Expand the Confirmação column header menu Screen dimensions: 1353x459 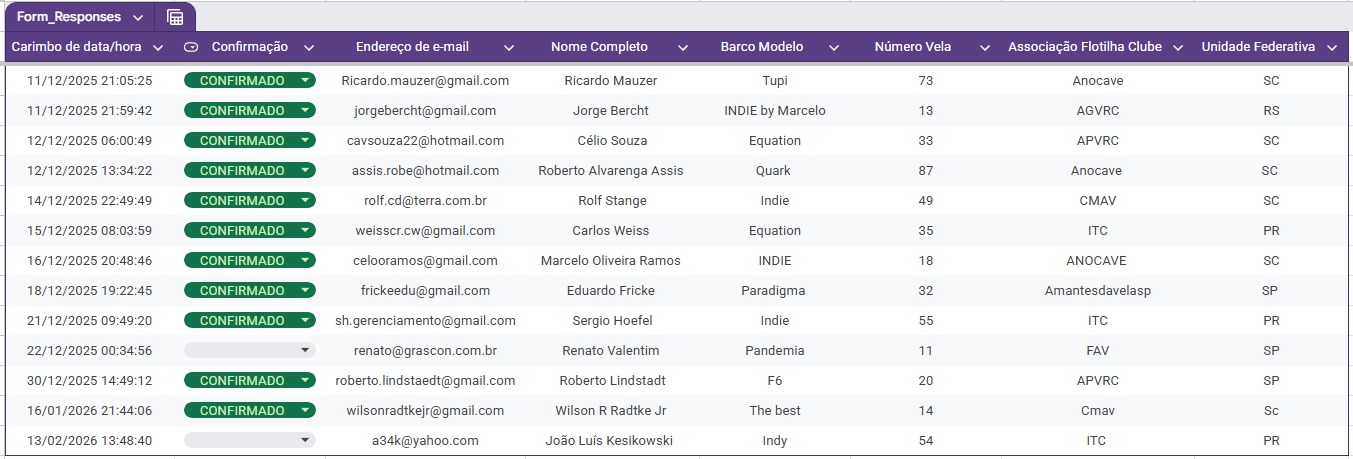point(309,47)
